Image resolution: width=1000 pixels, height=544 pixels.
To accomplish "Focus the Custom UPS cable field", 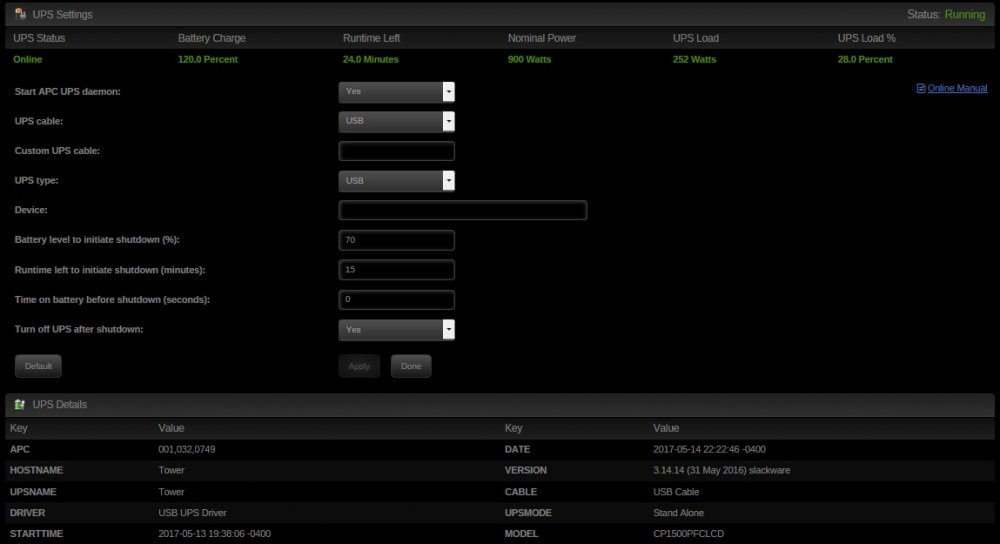I will [396, 151].
